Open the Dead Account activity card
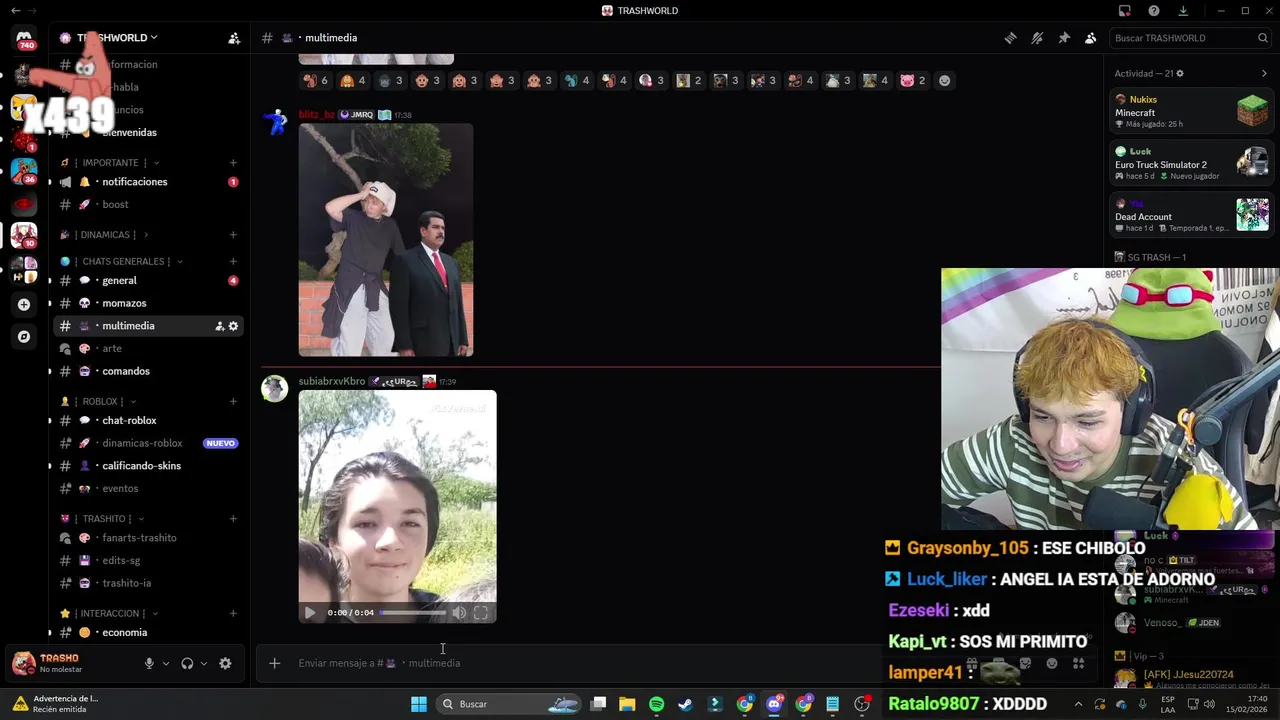Image resolution: width=1280 pixels, height=720 pixels. [x=1191, y=216]
